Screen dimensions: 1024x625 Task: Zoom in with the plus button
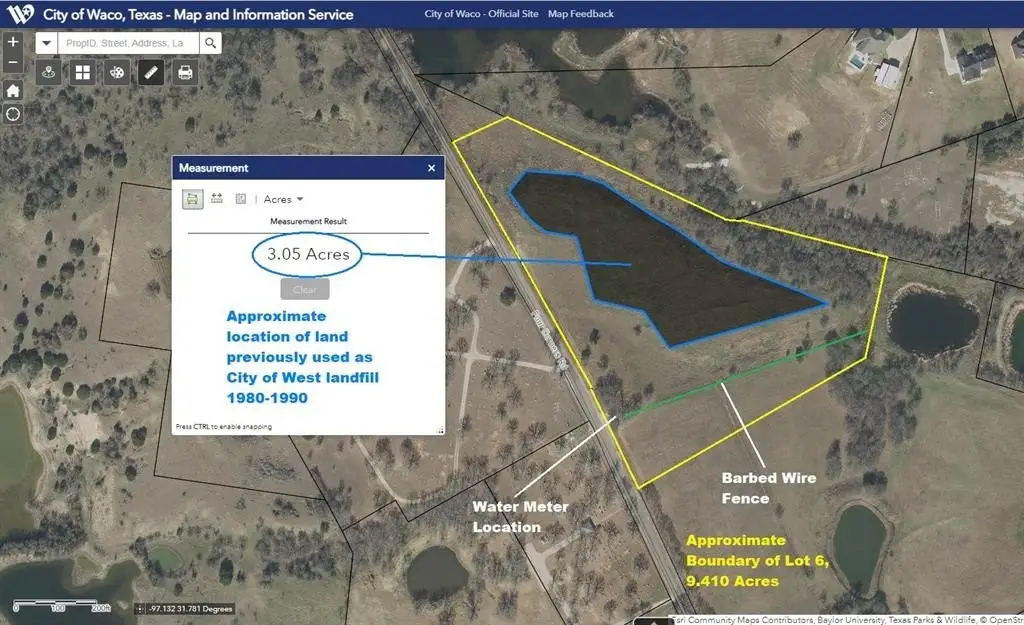(x=13, y=42)
